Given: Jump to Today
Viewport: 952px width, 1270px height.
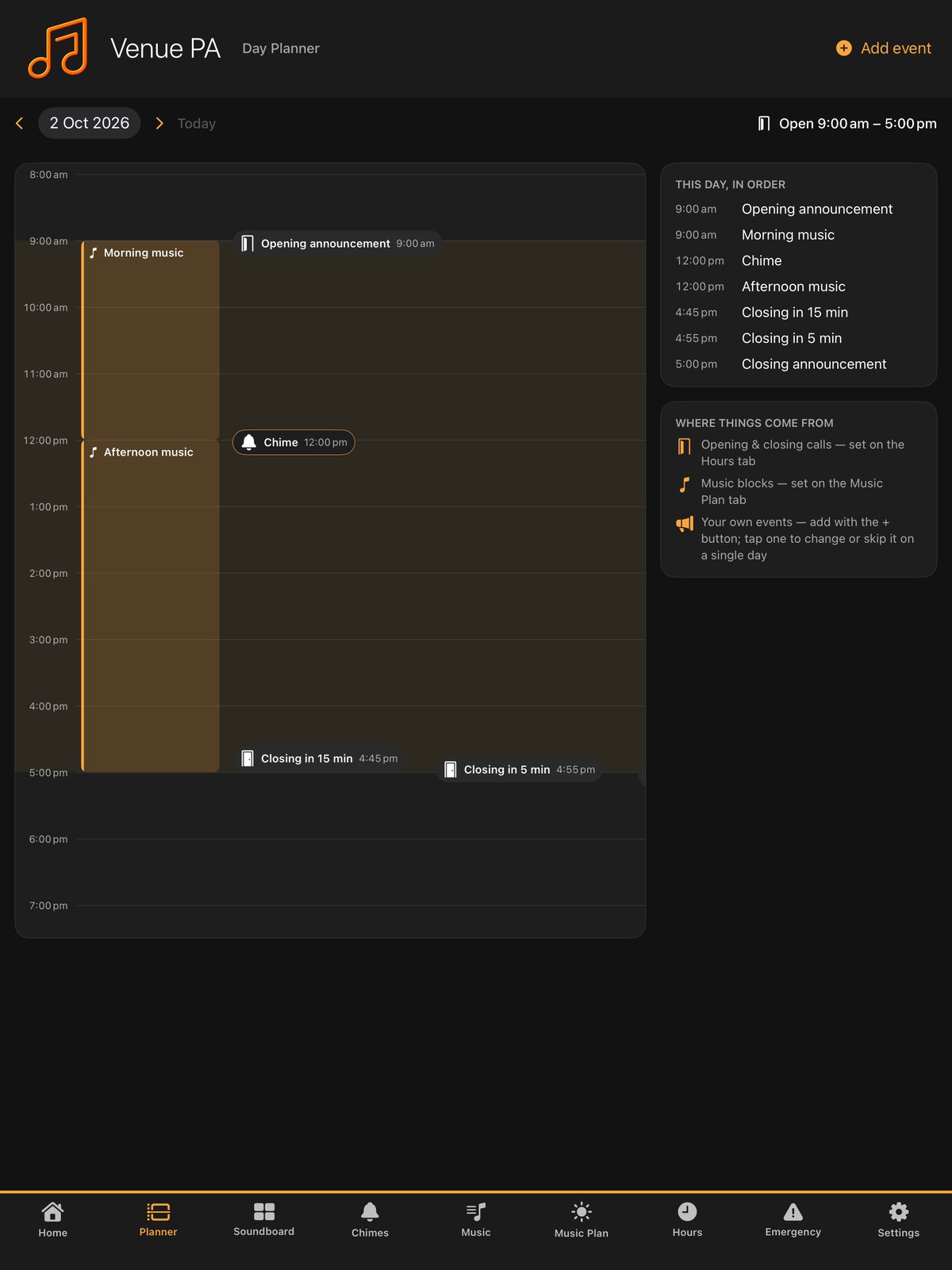Looking at the screenshot, I should click(x=197, y=124).
